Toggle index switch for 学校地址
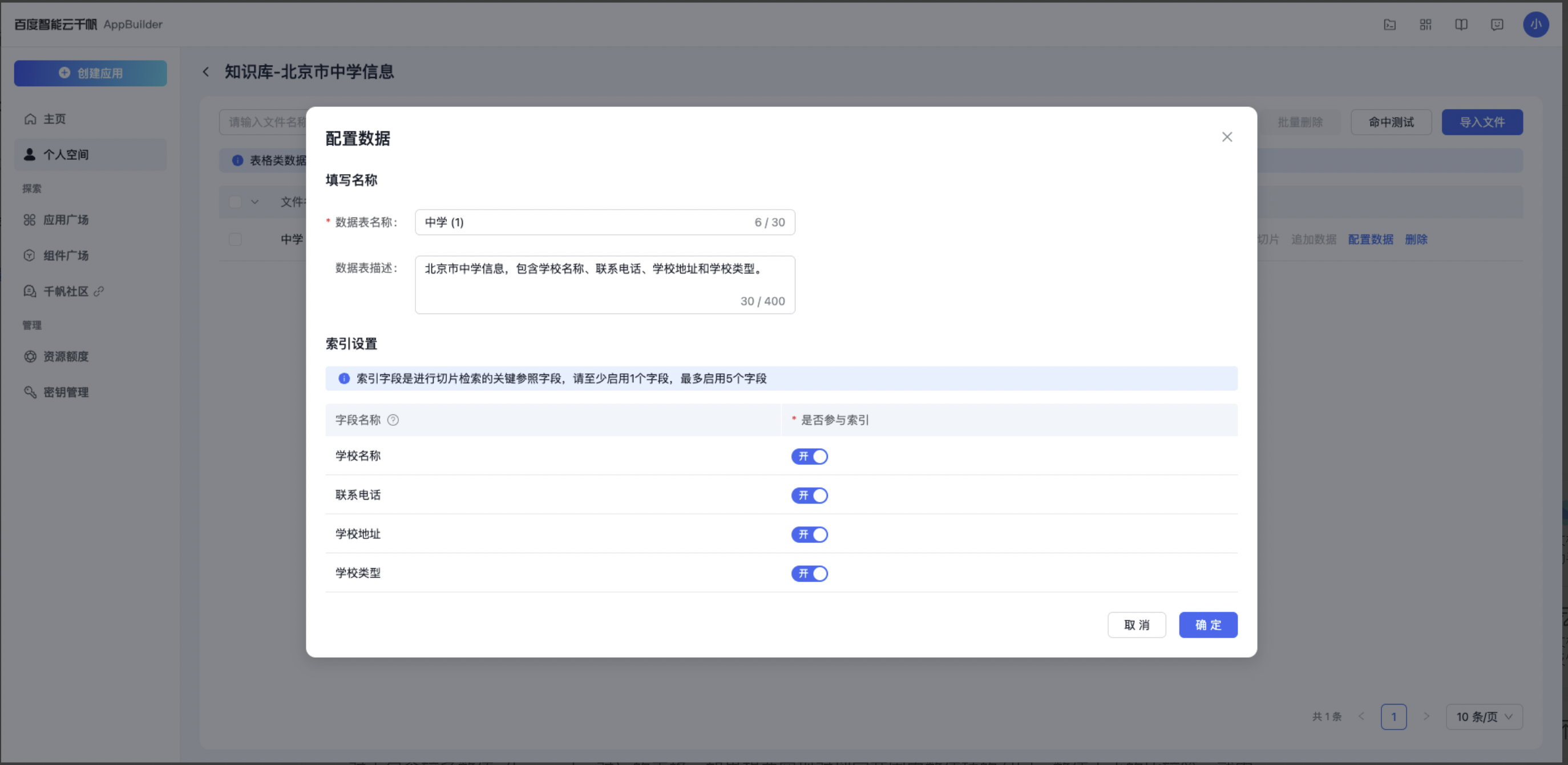1568x765 pixels. tap(810, 534)
